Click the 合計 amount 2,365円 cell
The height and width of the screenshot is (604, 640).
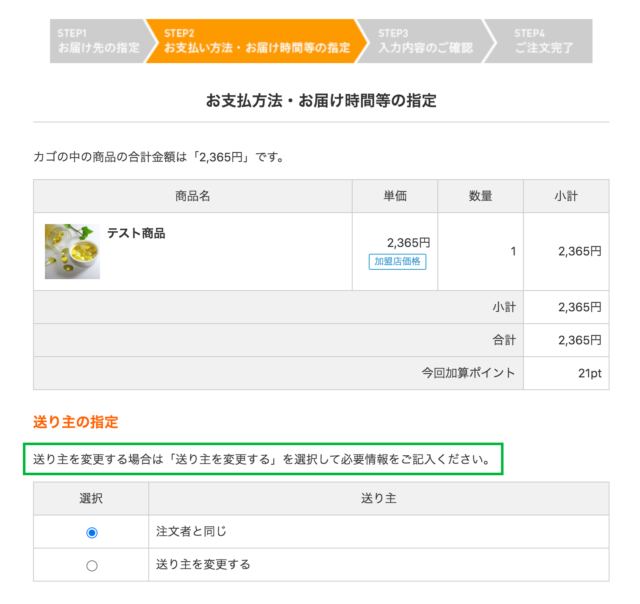tap(580, 340)
